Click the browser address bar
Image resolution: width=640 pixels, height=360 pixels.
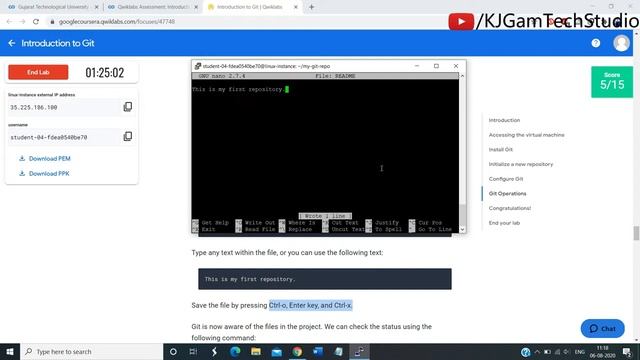[x=245, y=22]
